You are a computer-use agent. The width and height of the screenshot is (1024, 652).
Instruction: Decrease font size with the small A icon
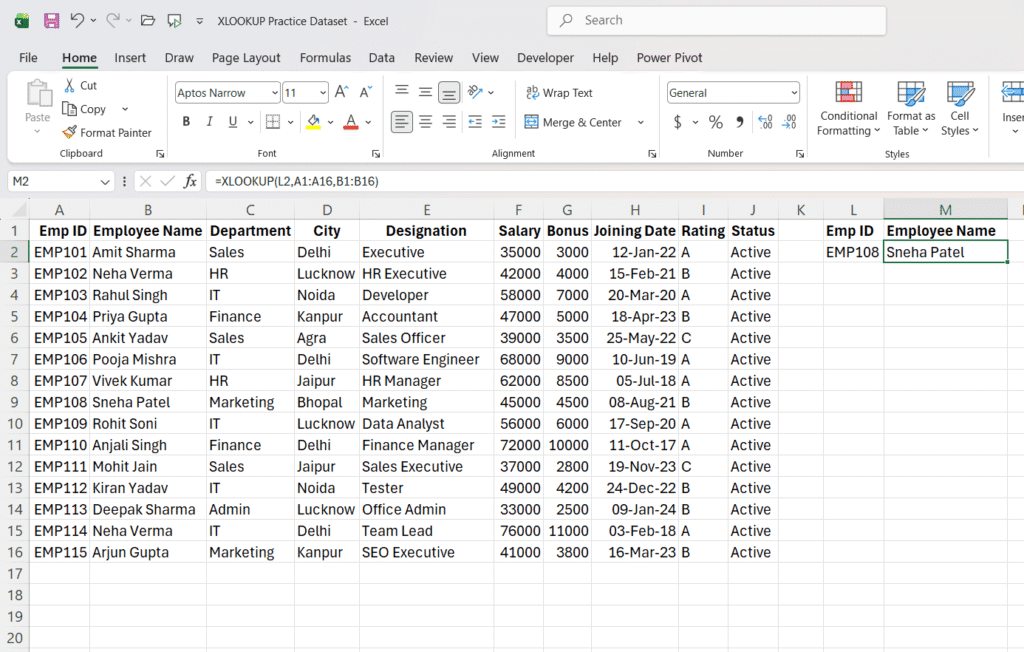click(366, 92)
